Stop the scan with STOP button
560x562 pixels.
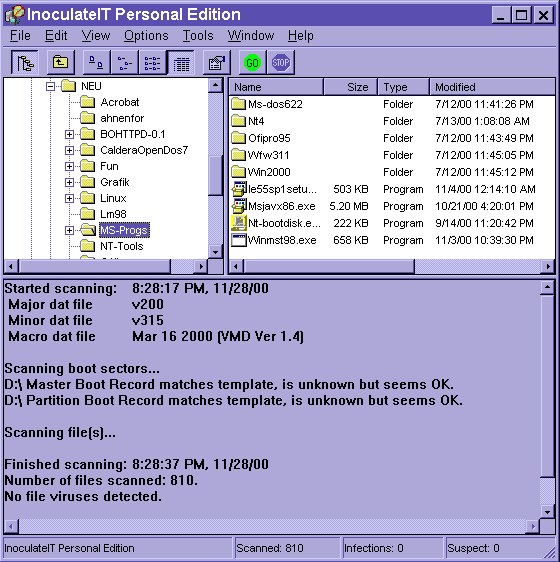[x=281, y=63]
